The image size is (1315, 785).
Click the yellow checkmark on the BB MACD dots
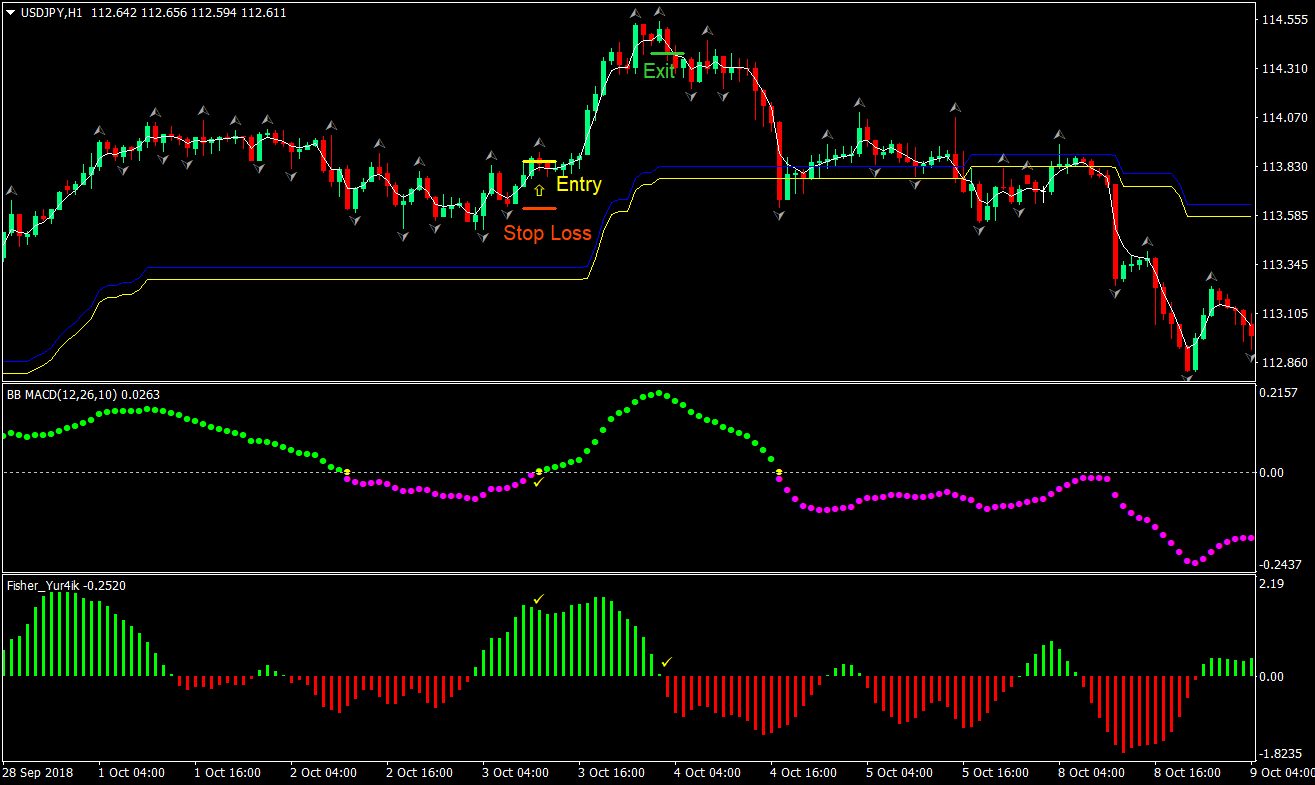(538, 481)
